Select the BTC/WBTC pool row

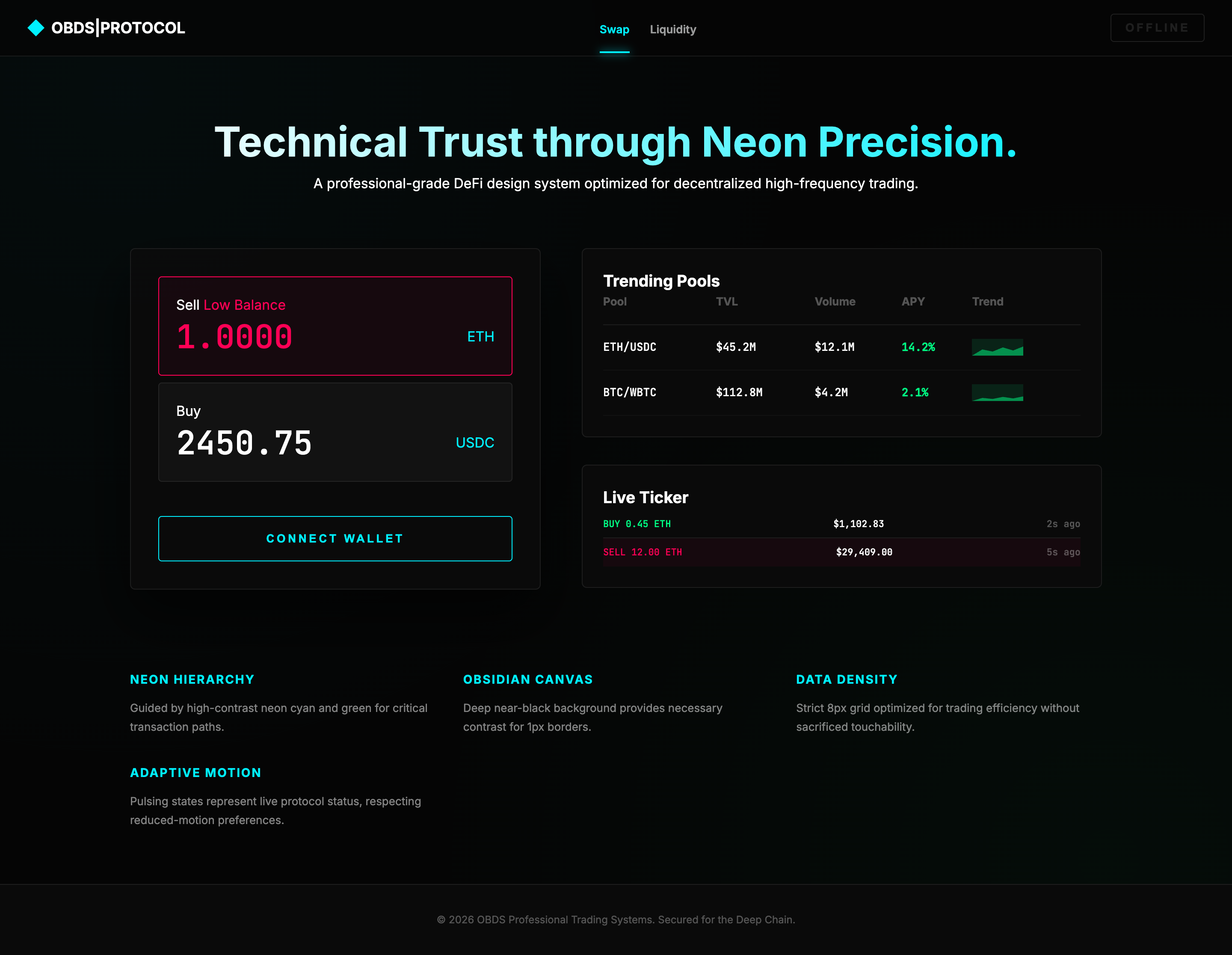coord(630,393)
